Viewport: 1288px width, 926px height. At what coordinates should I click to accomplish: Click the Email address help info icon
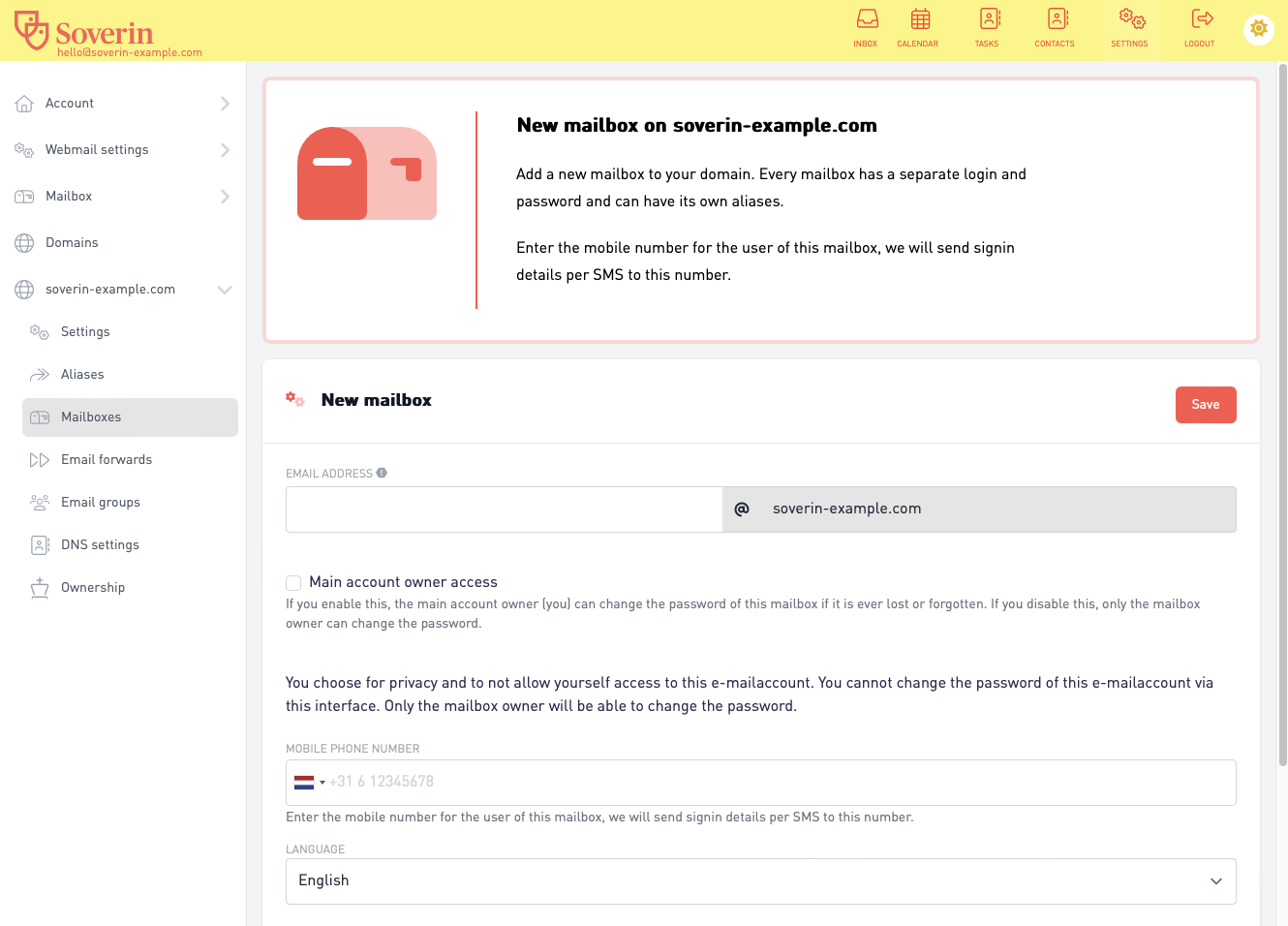(x=382, y=473)
